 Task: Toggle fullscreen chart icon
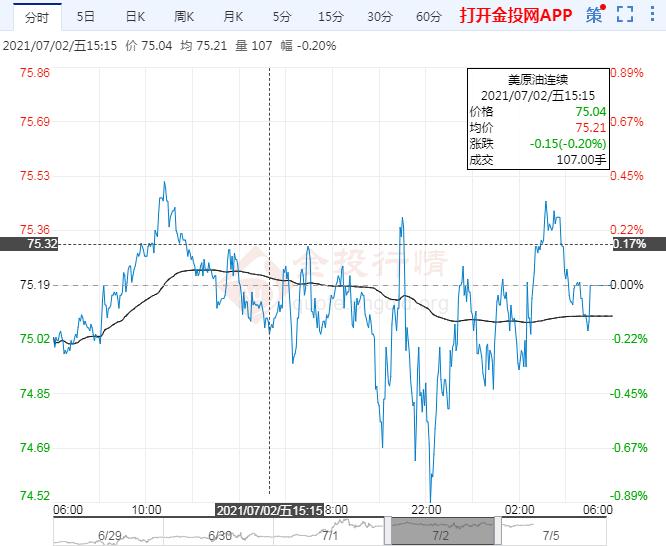(625, 16)
